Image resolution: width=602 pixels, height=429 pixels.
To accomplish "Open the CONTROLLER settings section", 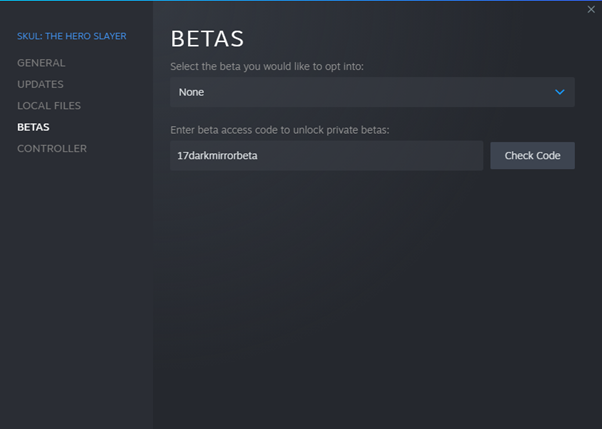I will click(x=52, y=149).
